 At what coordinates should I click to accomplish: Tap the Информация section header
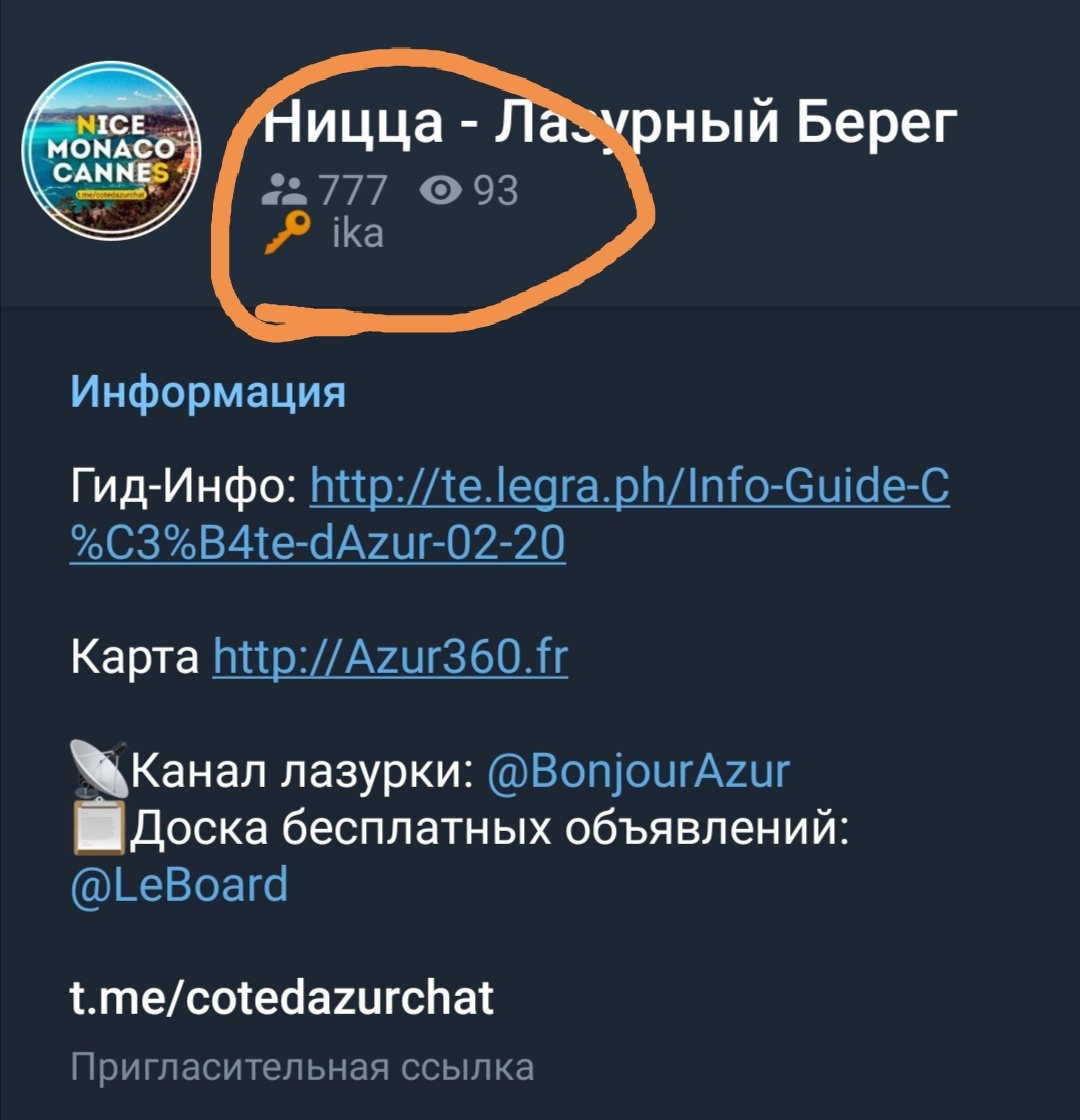pos(208,392)
